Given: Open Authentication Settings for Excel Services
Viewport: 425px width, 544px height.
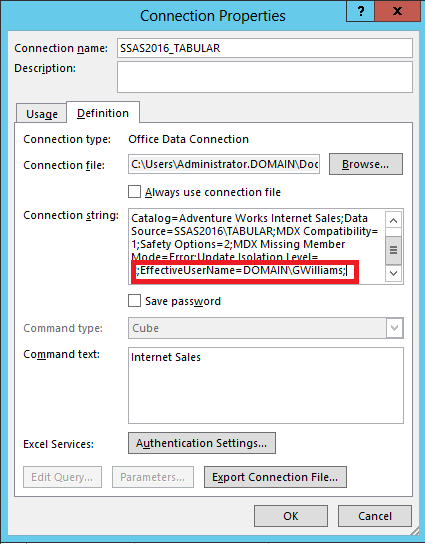Looking at the screenshot, I should 202,443.
